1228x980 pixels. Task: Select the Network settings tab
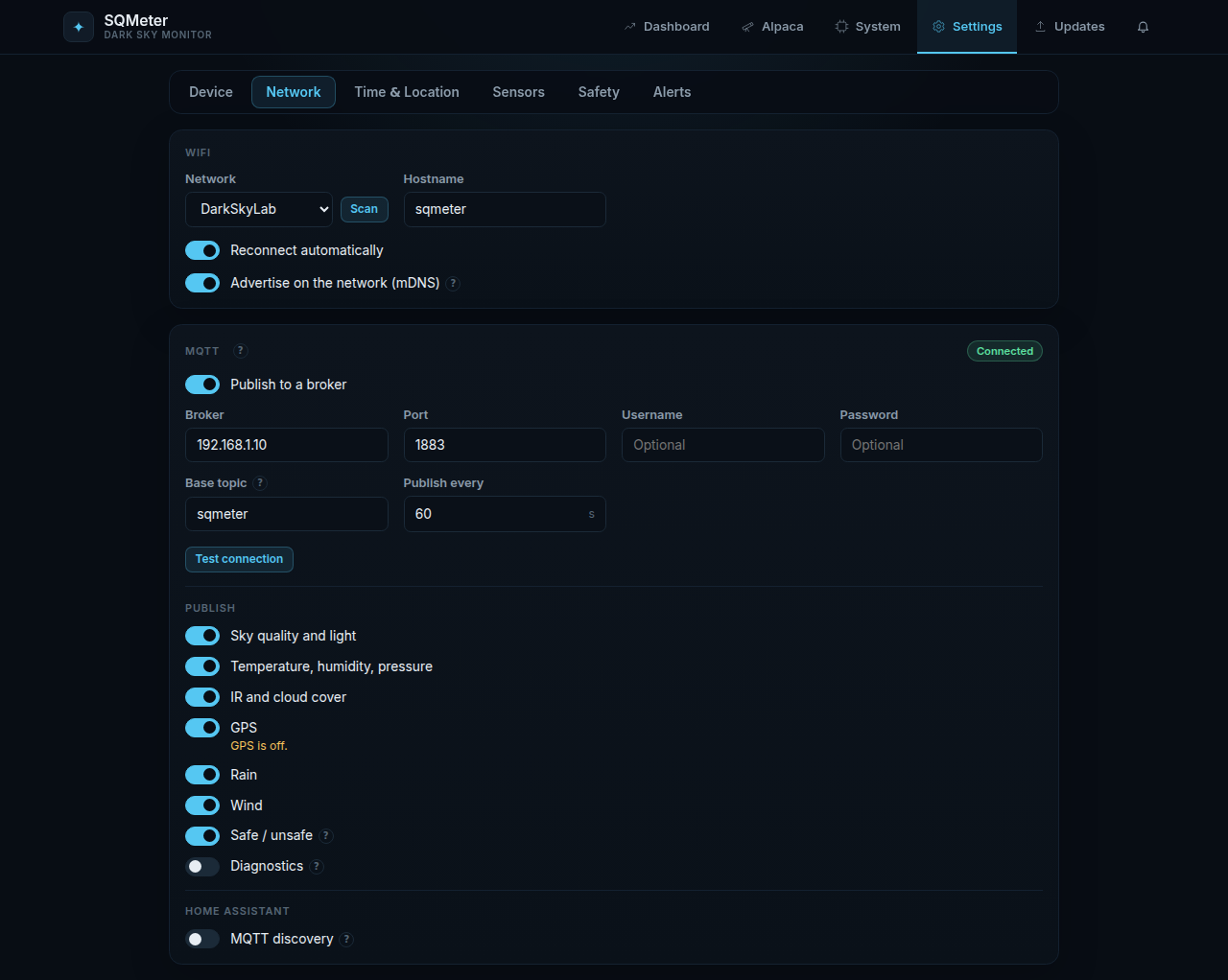pyautogui.click(x=294, y=92)
